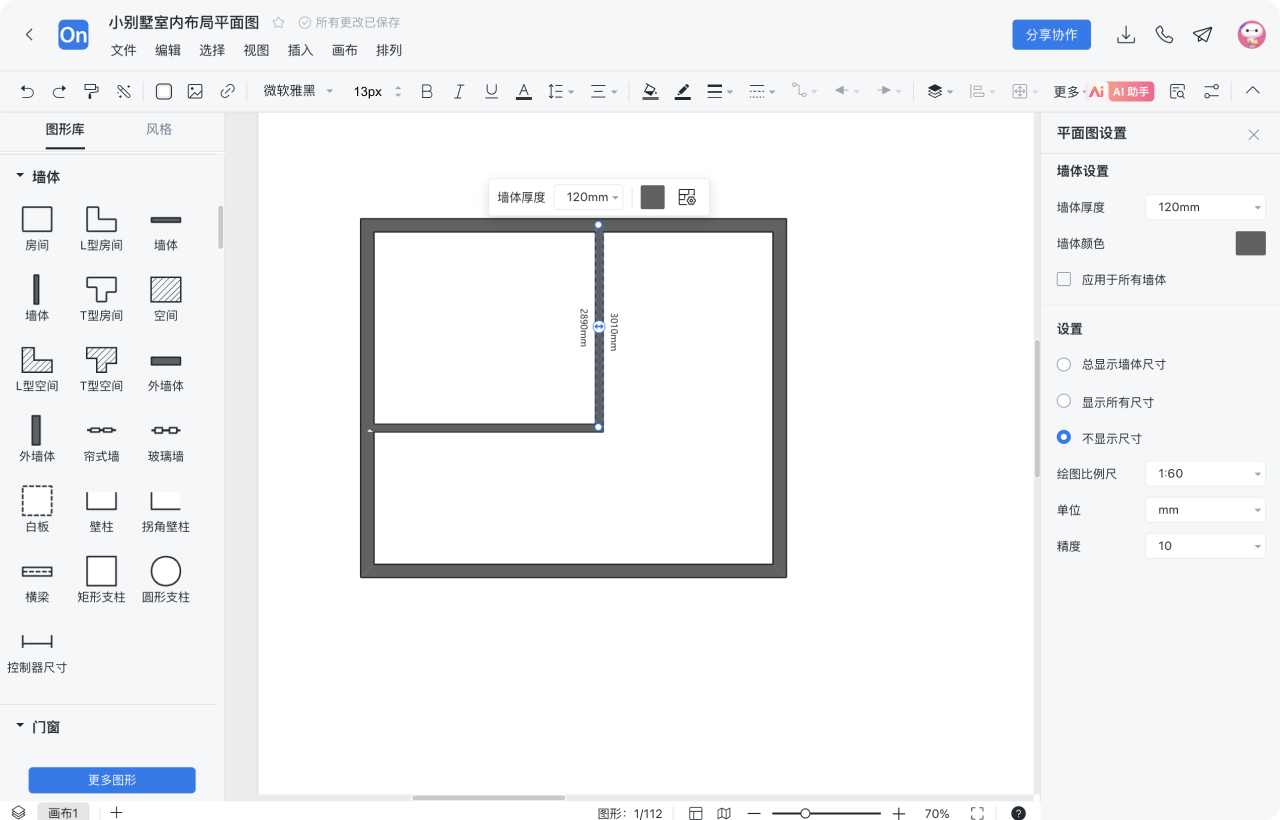Click the 更多图形 button
This screenshot has height=820, width=1280.
click(112, 780)
